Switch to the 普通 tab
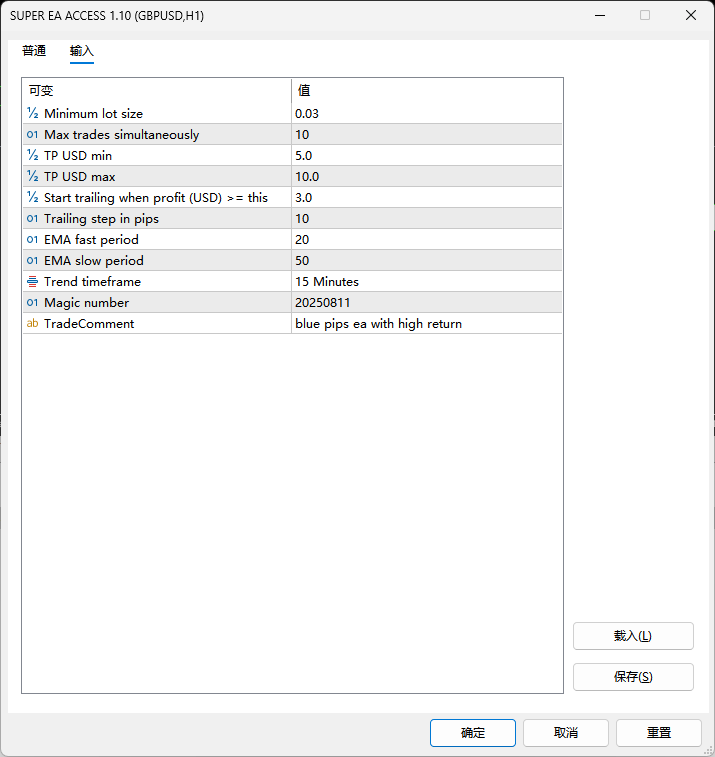715x757 pixels. [34, 51]
